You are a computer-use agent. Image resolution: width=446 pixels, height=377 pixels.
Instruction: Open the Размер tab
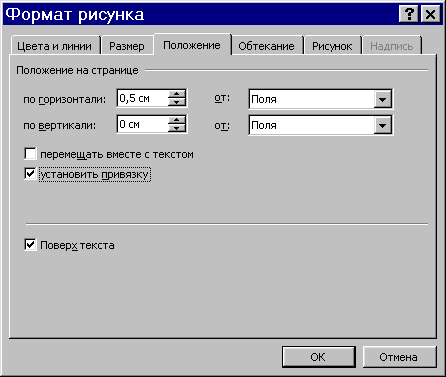pos(127,46)
